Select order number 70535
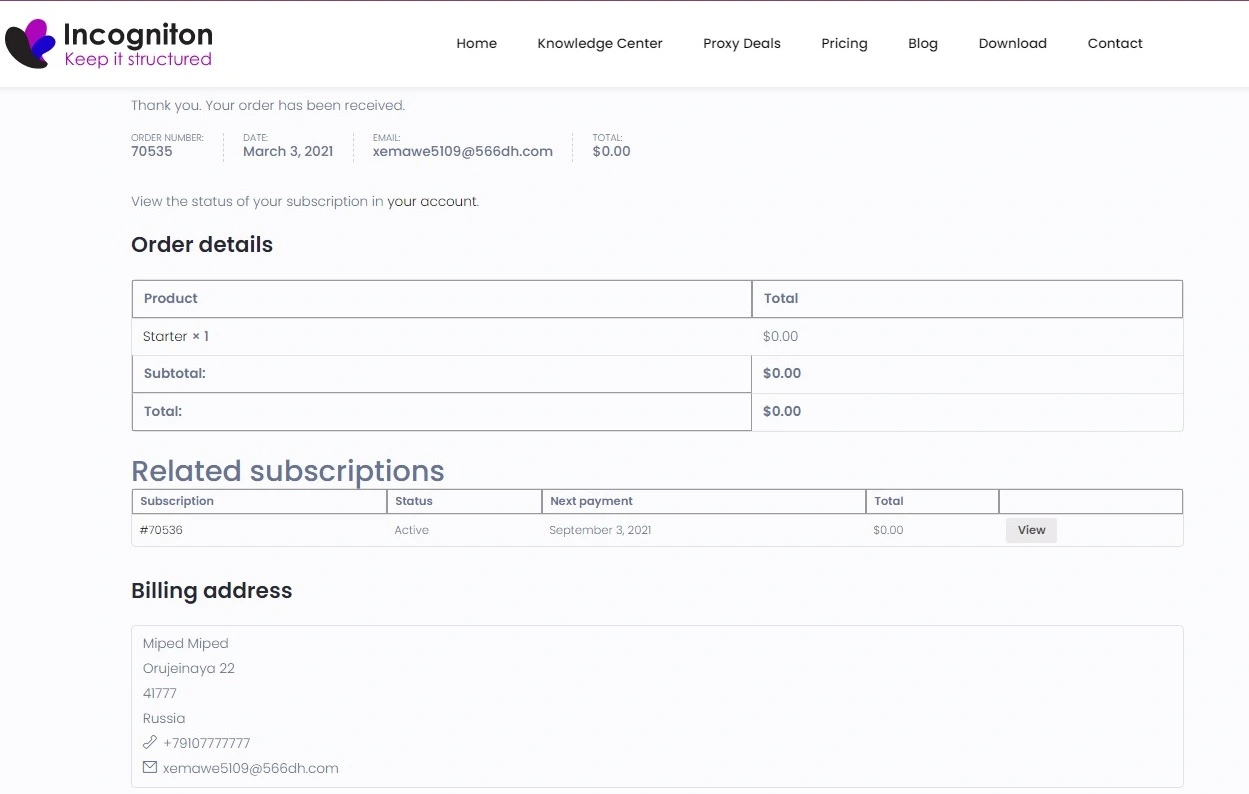Image resolution: width=1249 pixels, height=794 pixels. pos(152,151)
